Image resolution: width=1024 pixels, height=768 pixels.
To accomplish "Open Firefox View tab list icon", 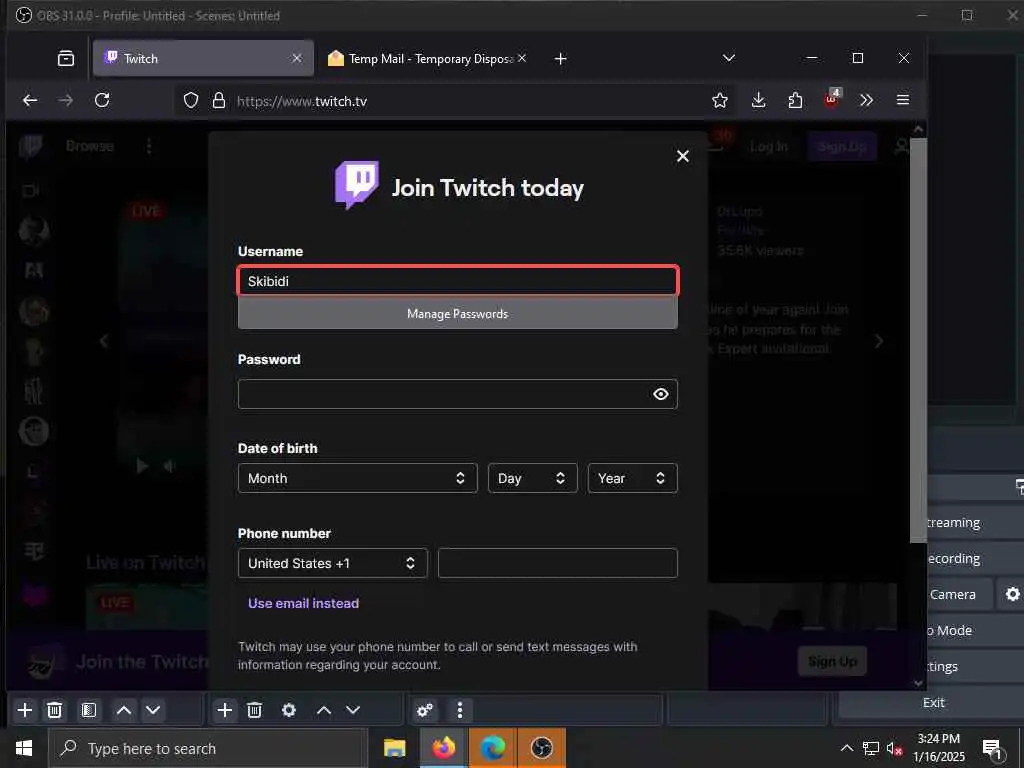I will (66, 58).
